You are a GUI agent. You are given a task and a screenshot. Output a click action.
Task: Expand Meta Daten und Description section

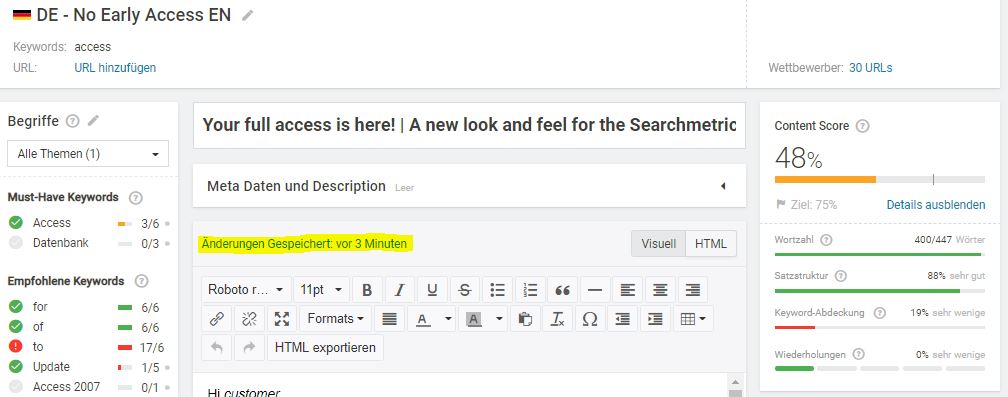pyautogui.click(x=469, y=186)
